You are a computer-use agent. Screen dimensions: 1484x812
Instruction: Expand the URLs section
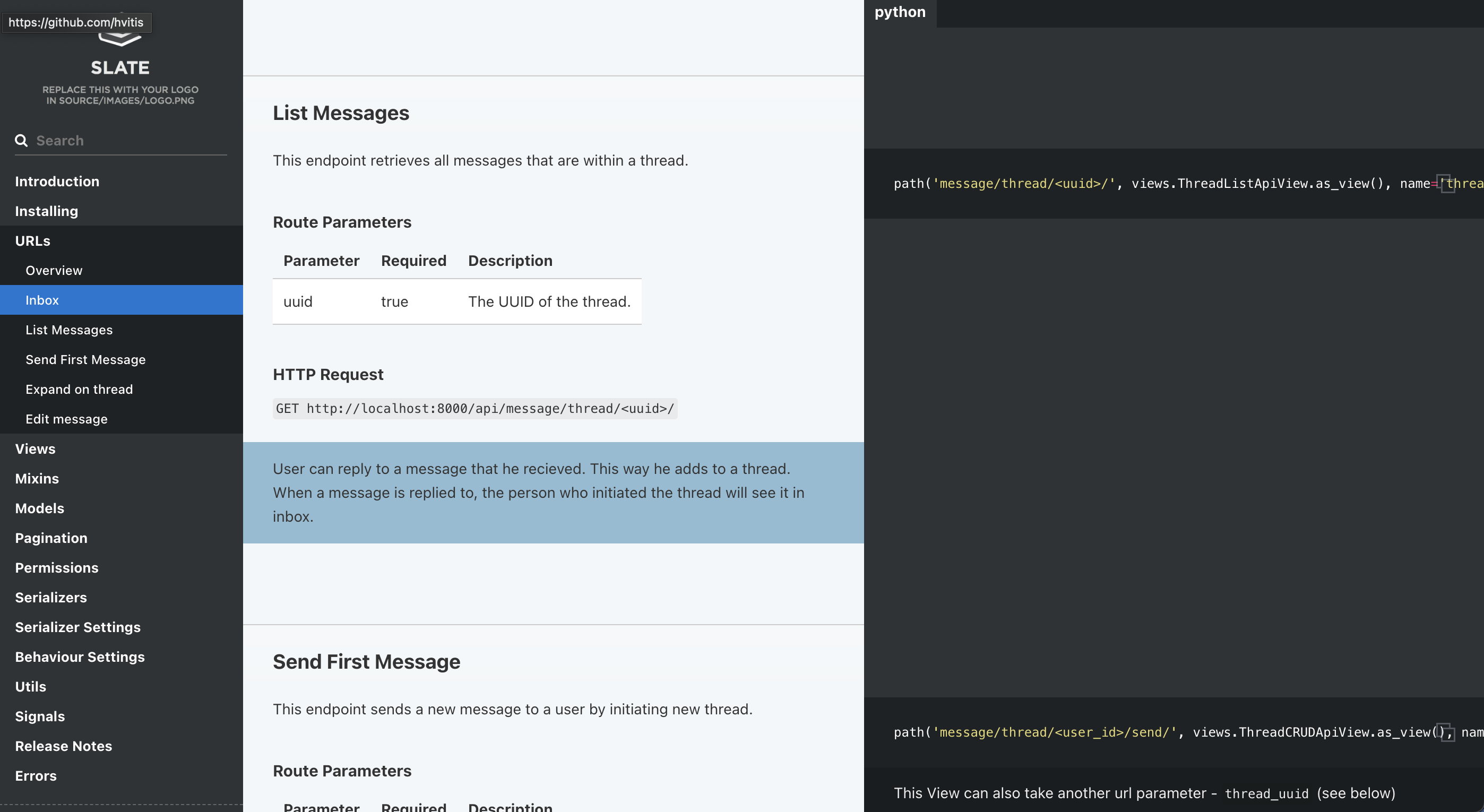point(32,241)
